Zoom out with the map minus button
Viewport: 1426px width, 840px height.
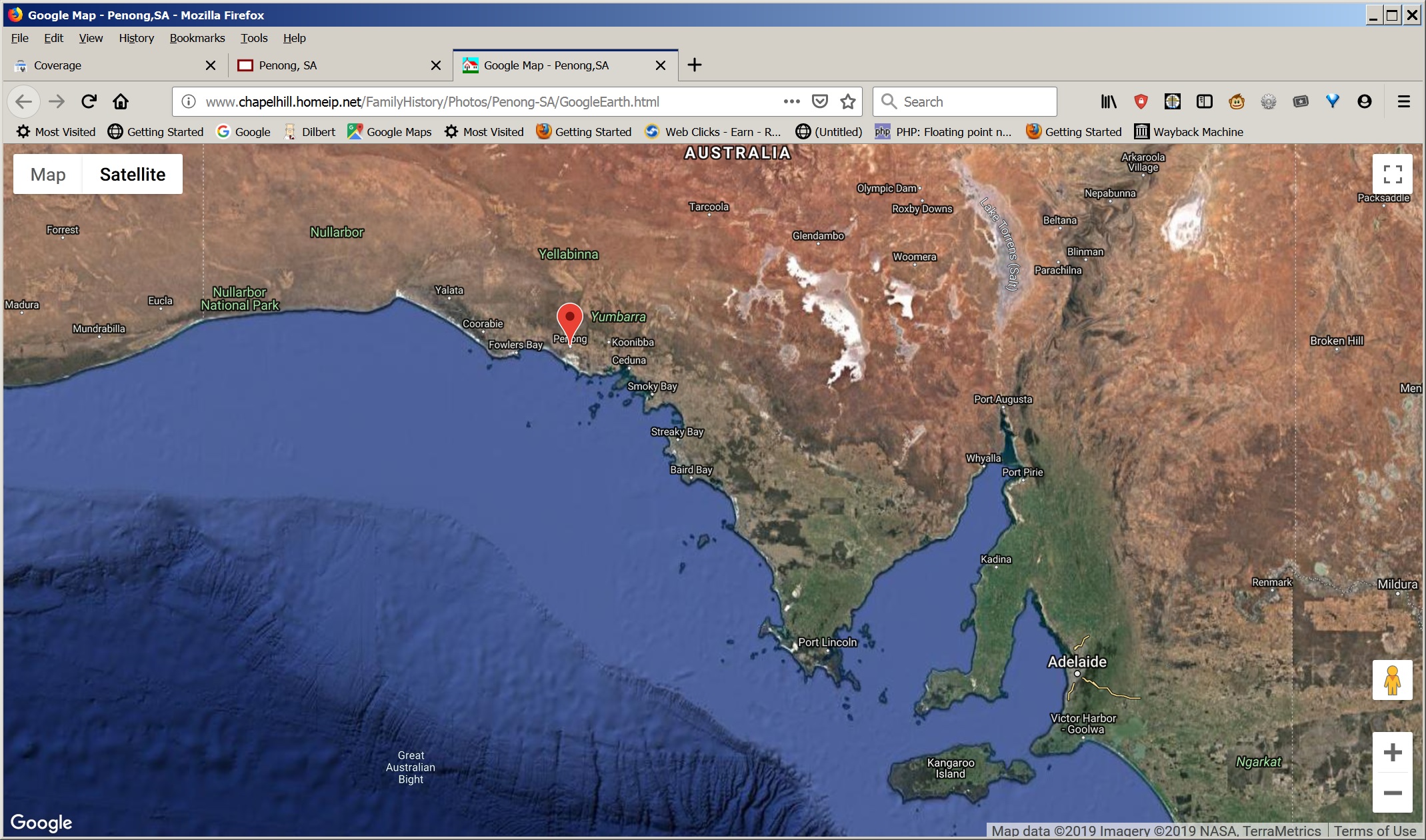[1392, 793]
